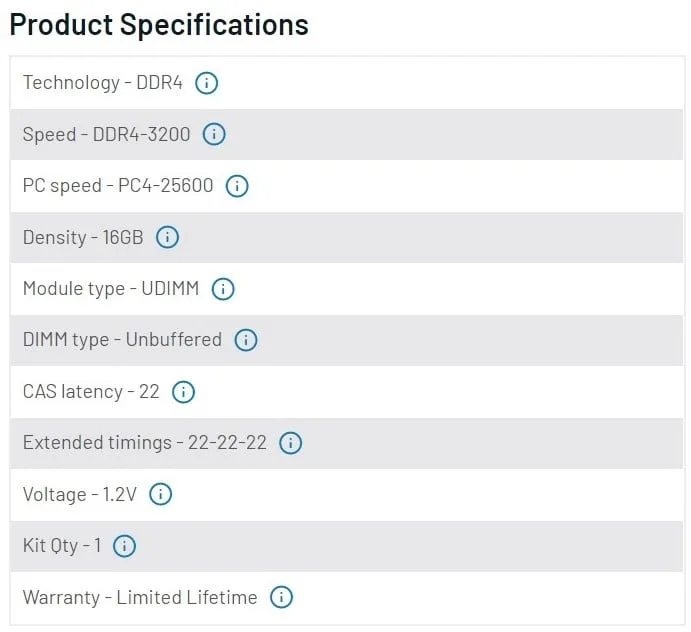The height and width of the screenshot is (632, 691).
Task: Click the Module type - UDIMM text
Action: 111,289
